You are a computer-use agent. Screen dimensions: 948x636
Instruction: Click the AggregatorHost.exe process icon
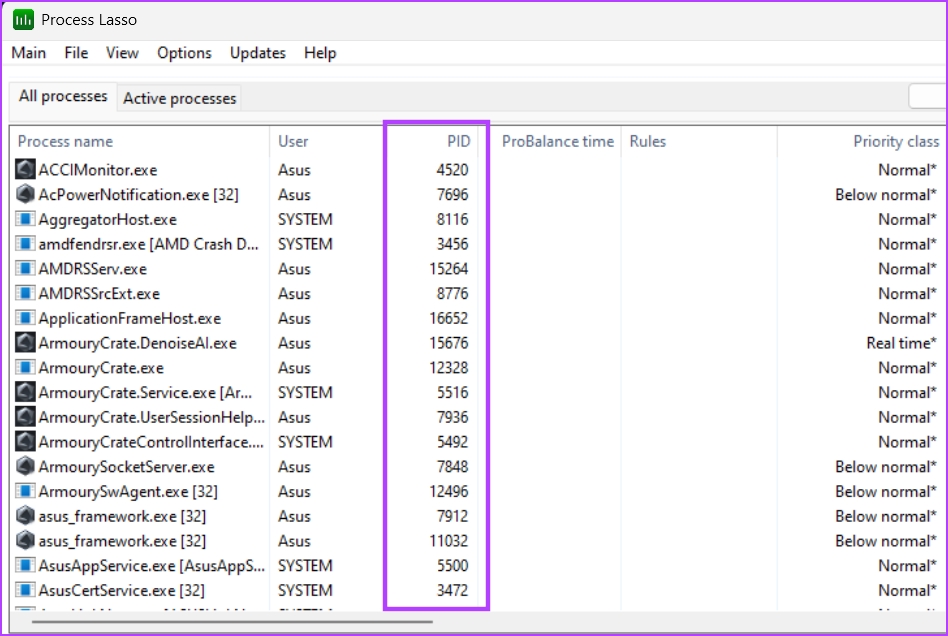pyautogui.click(x=26, y=220)
